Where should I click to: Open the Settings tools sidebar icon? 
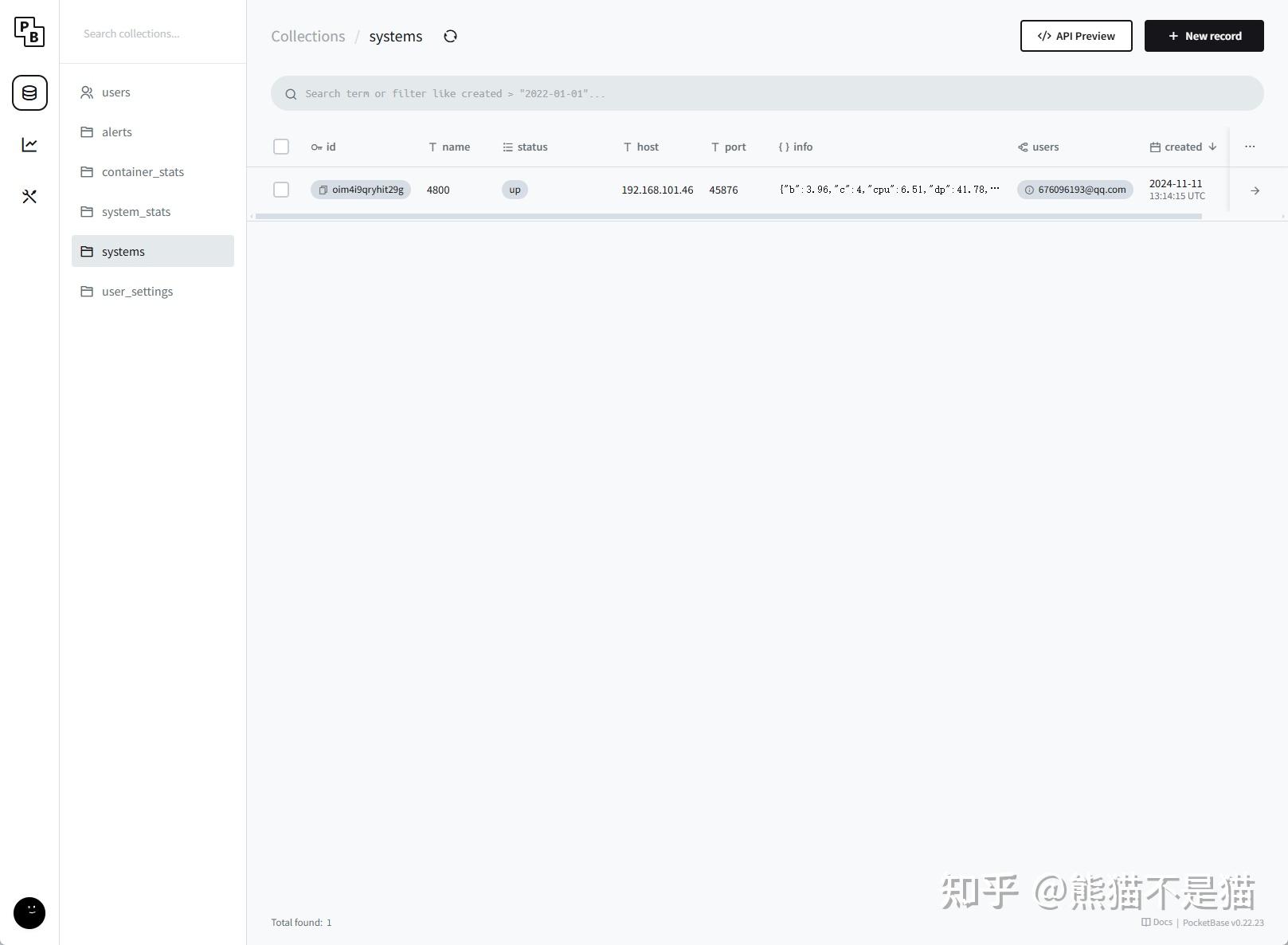click(29, 196)
